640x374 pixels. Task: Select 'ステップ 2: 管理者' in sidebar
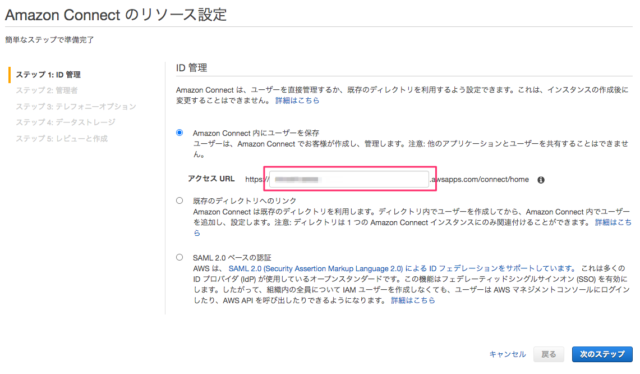click(47, 91)
